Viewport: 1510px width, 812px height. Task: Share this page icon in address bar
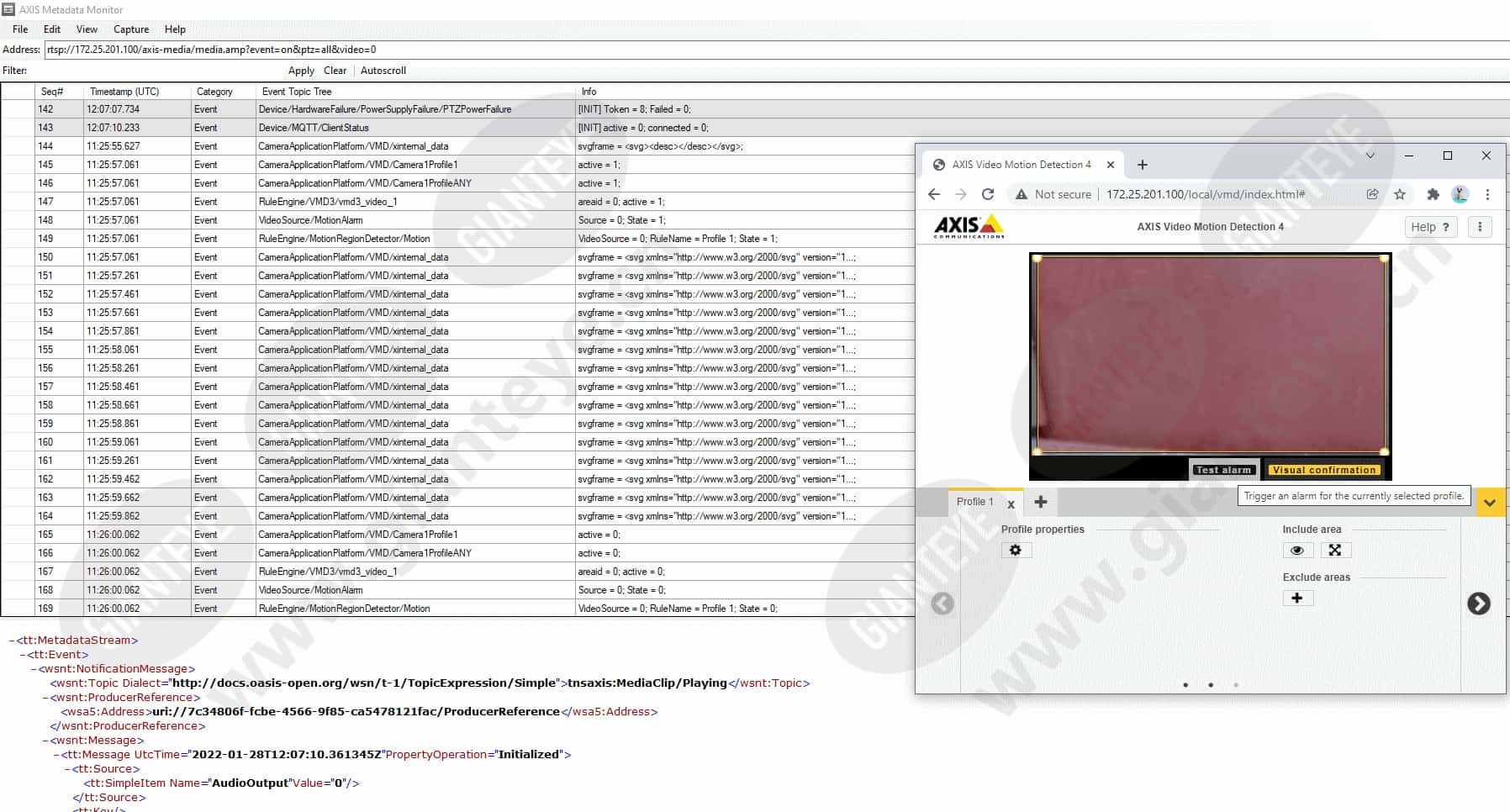pyautogui.click(x=1372, y=194)
